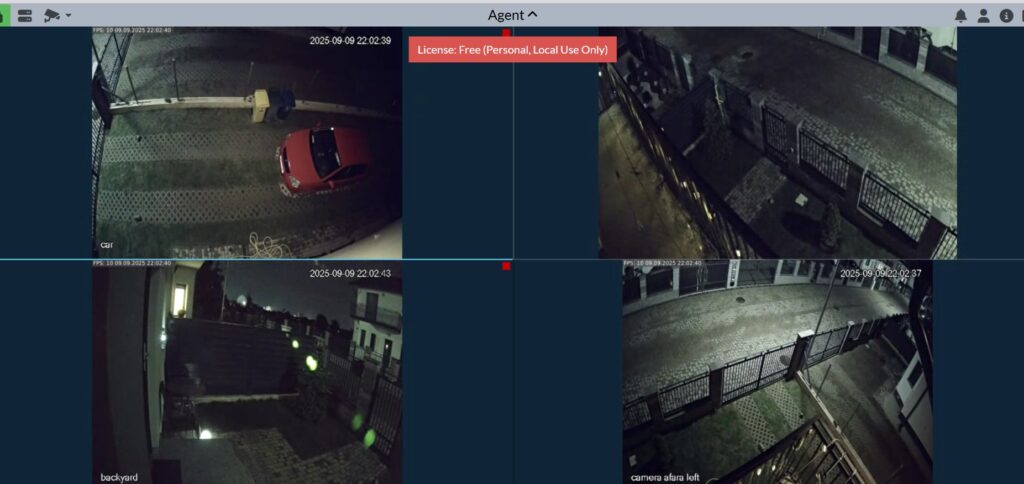Click the info circle icon
Viewport: 1024px width, 484px height.
tap(1006, 15)
